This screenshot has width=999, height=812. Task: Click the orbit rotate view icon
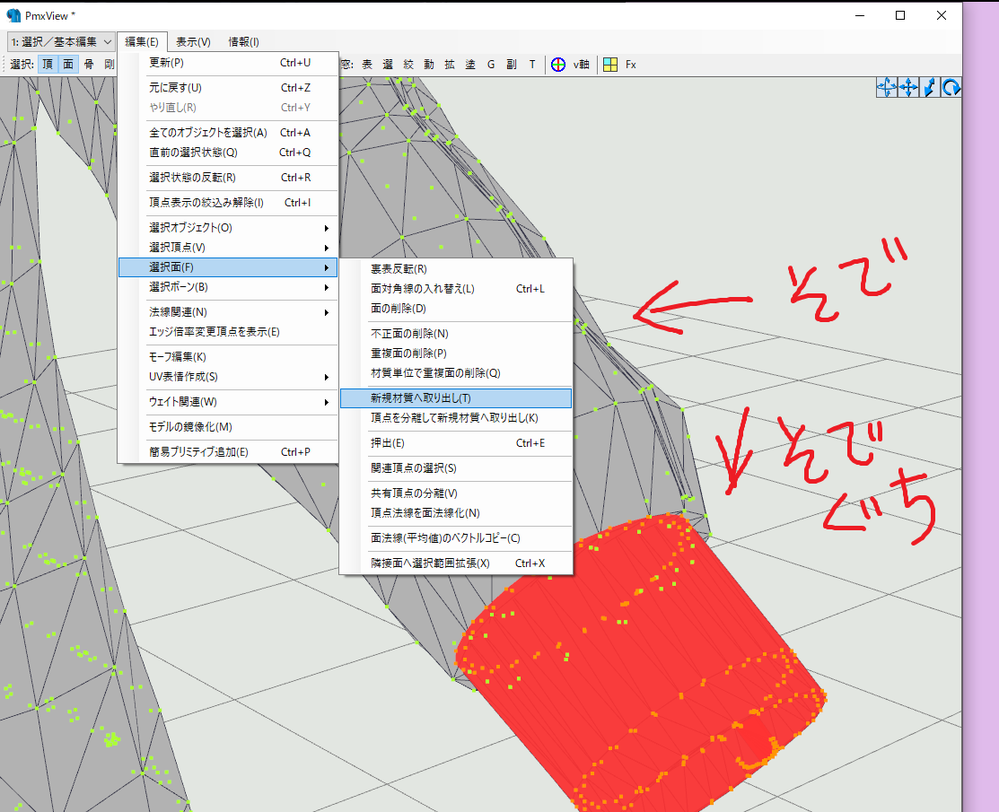tap(886, 88)
